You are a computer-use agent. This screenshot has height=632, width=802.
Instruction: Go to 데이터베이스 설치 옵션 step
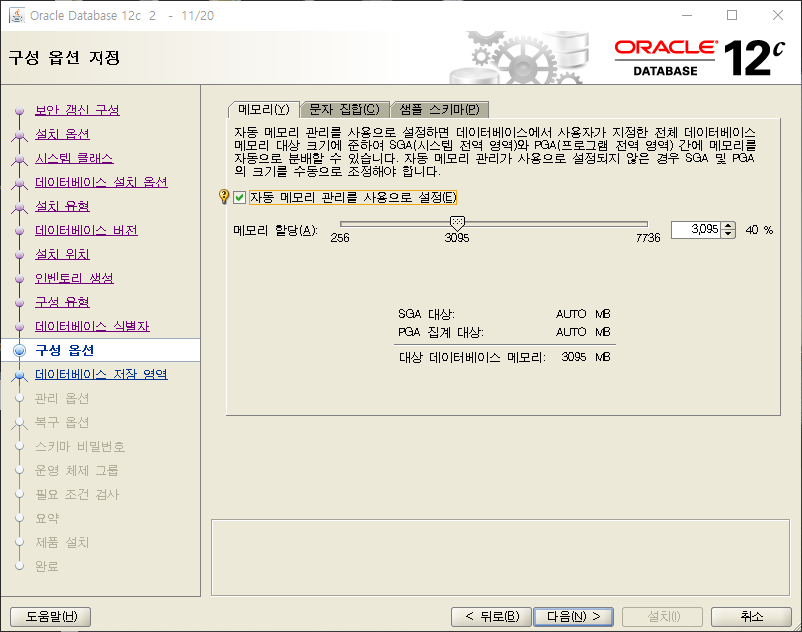pos(101,182)
